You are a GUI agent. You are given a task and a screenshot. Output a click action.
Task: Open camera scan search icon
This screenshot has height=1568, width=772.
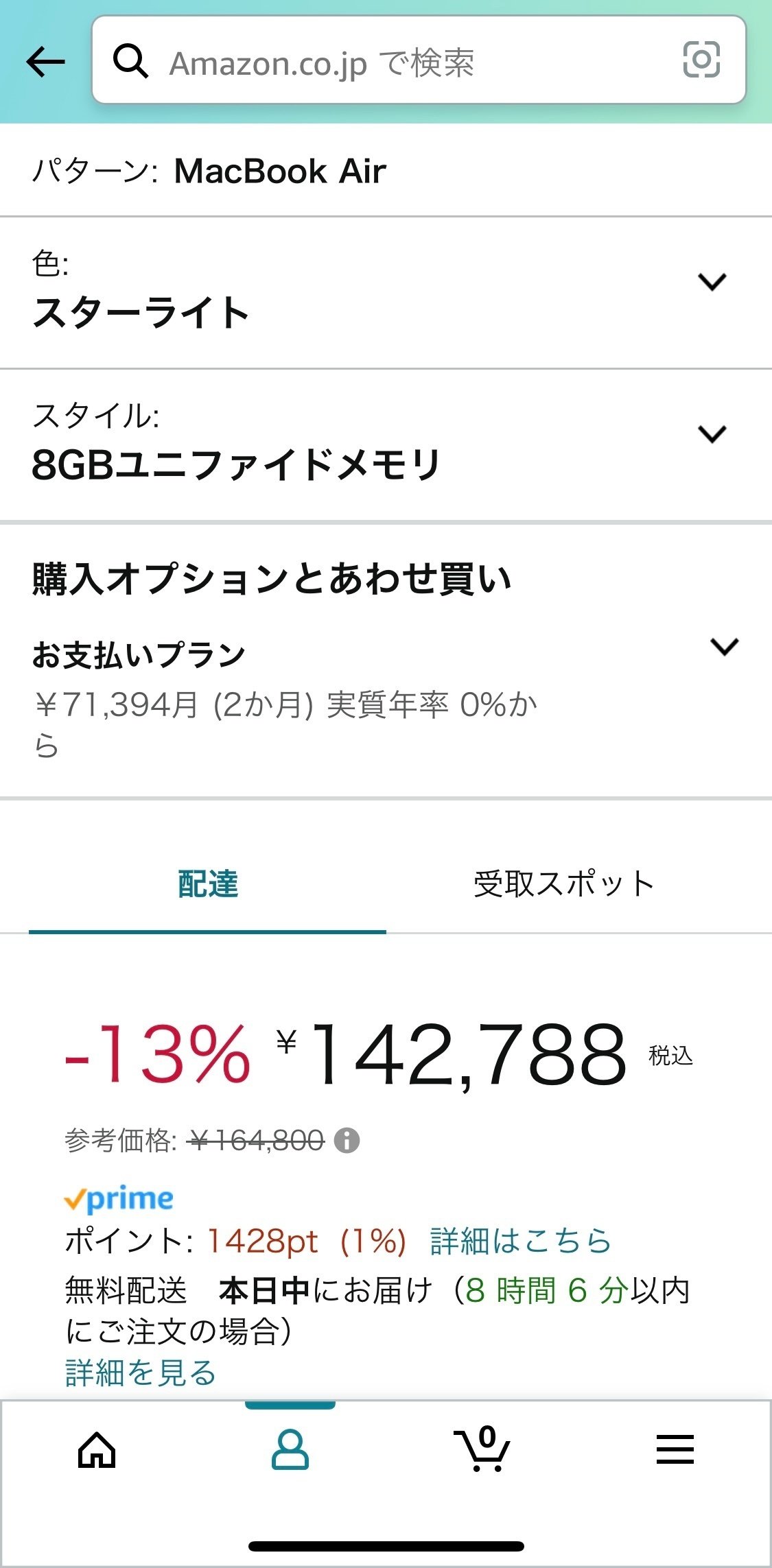click(701, 60)
